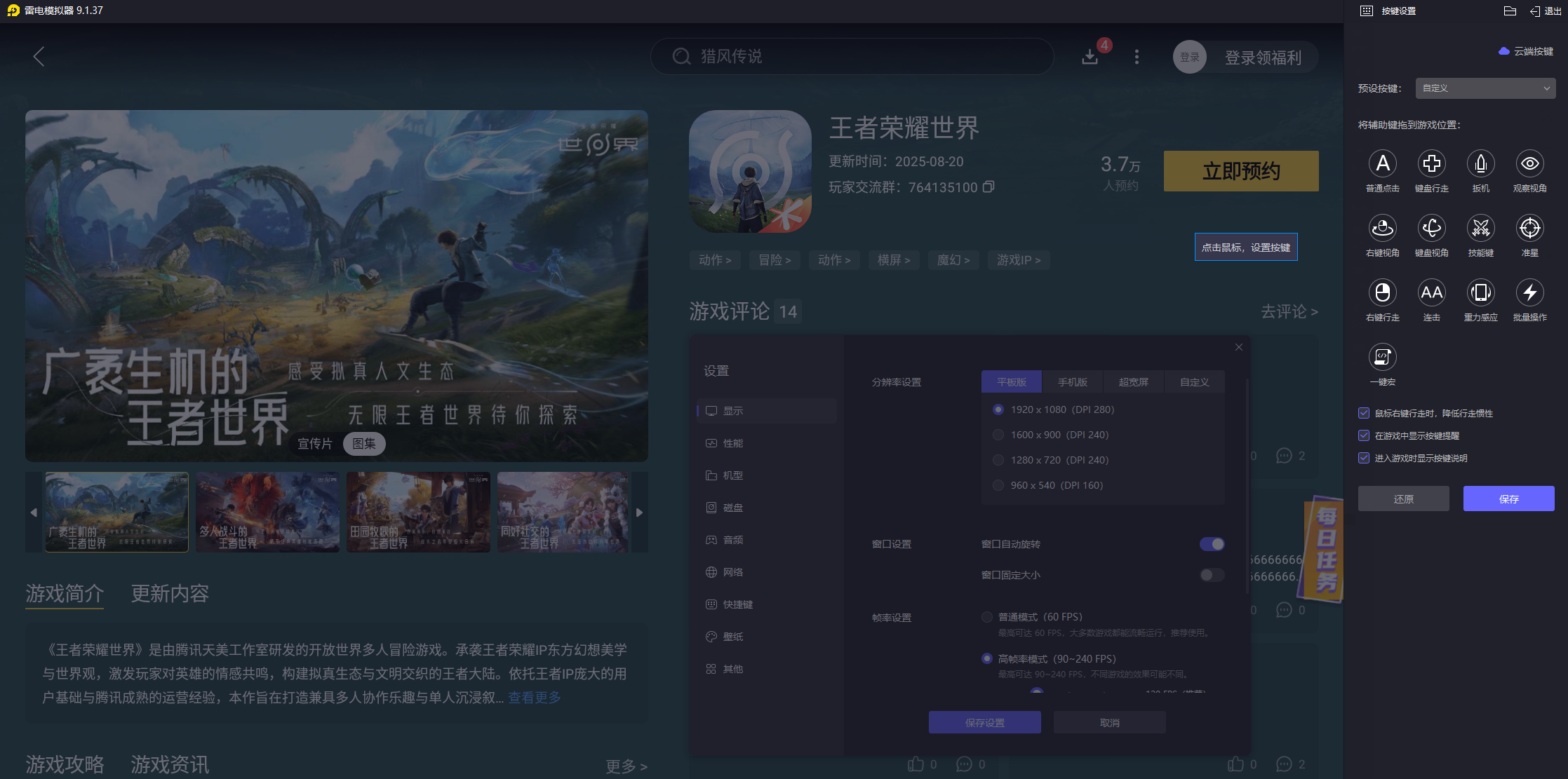The height and width of the screenshot is (779, 1568).
Task: Select resolution 1920 x 1080 (DPI 280)
Action: pyautogui.click(x=998, y=409)
